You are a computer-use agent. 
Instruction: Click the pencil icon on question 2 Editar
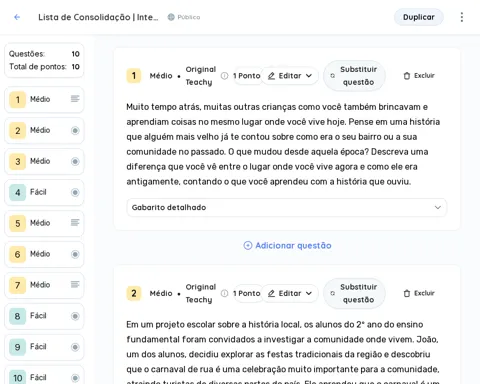coord(271,293)
